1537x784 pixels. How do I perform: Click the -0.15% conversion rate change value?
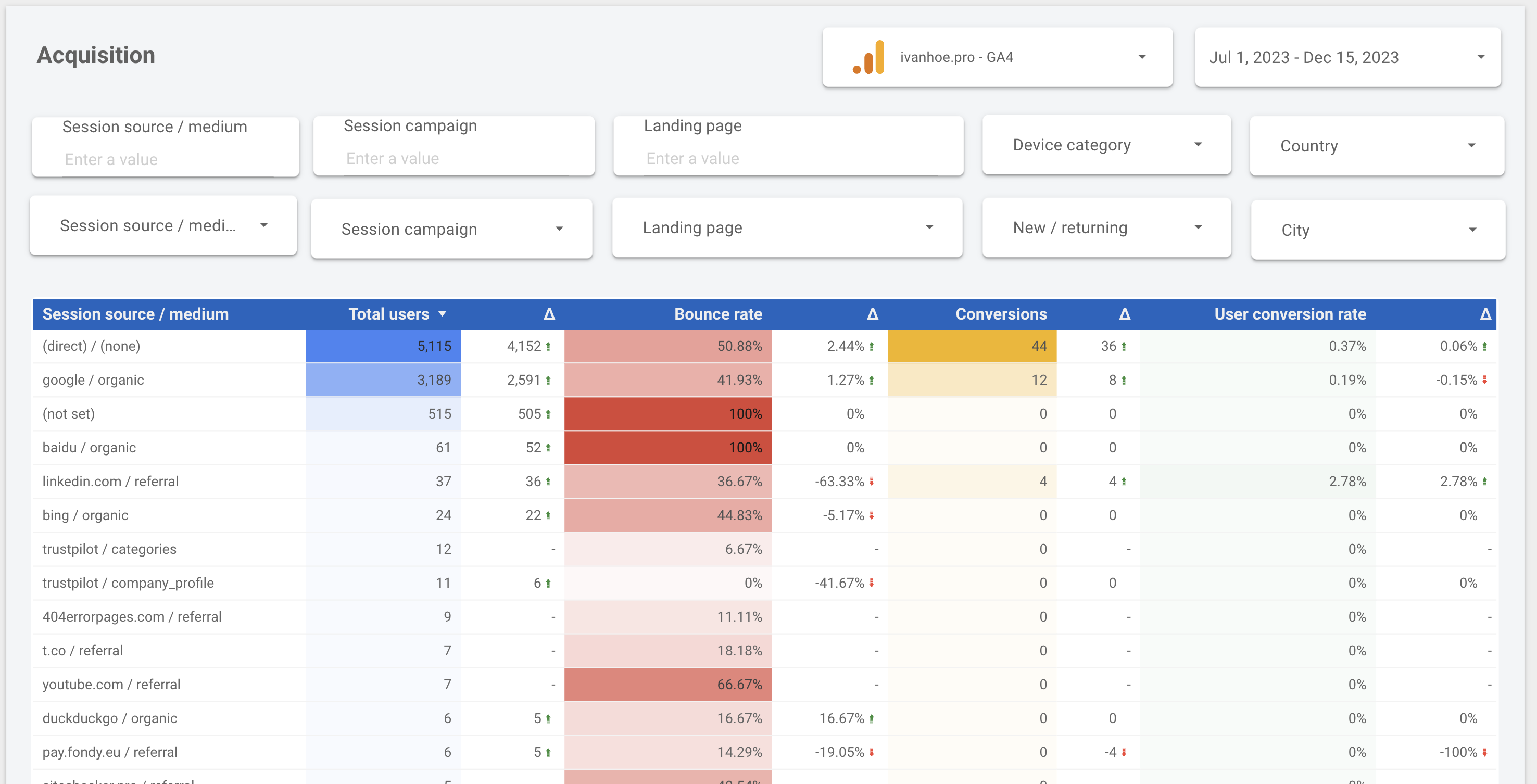tap(1456, 380)
